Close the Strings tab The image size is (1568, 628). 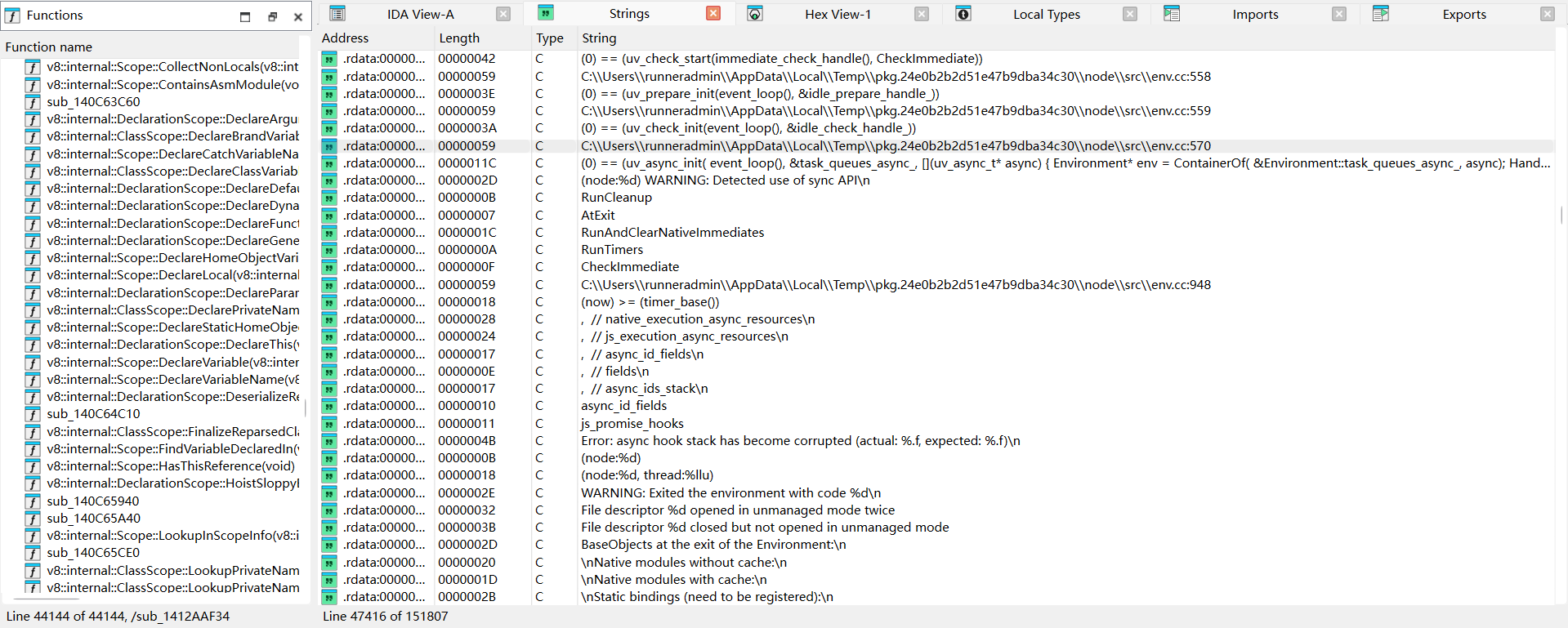(713, 14)
